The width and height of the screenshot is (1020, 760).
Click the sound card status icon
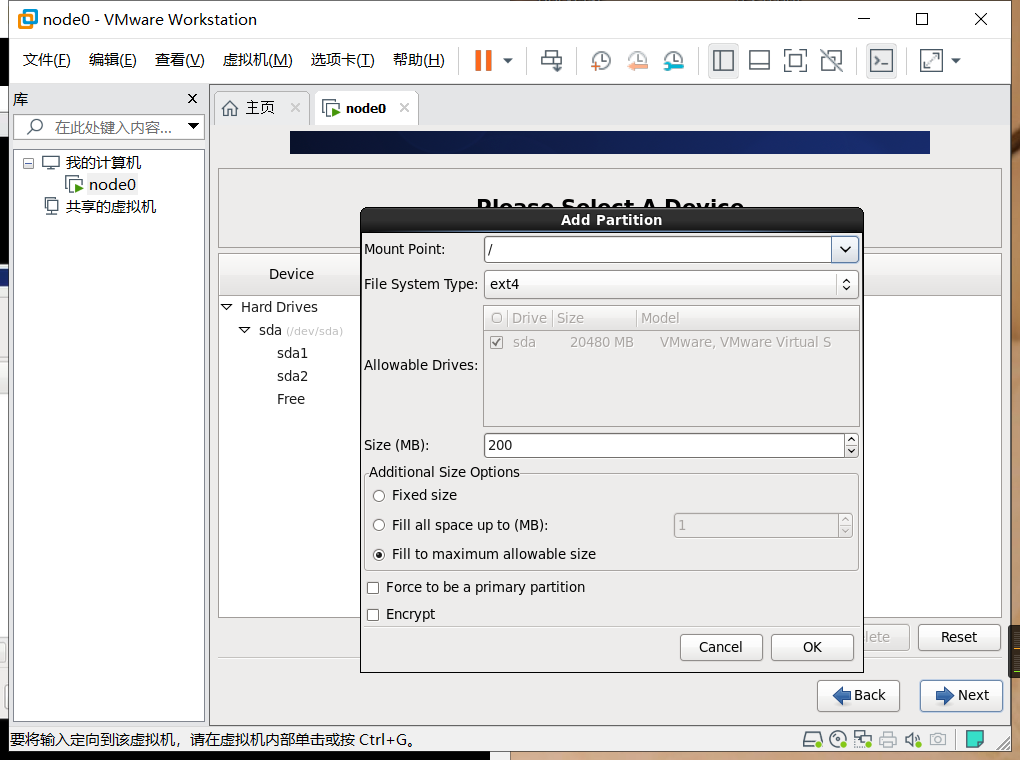pyautogui.click(x=913, y=740)
